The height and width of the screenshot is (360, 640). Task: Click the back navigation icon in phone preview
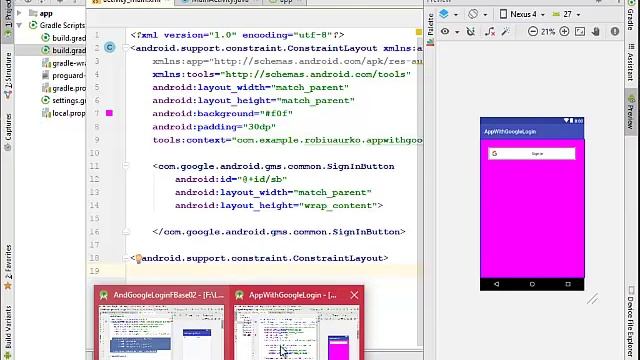(x=497, y=284)
